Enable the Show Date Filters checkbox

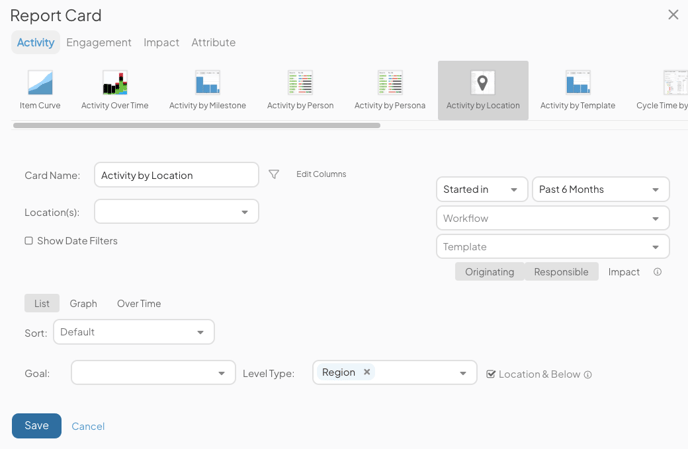[x=29, y=241]
